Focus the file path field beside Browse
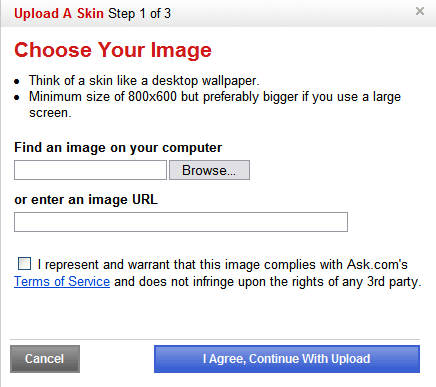 [90, 170]
